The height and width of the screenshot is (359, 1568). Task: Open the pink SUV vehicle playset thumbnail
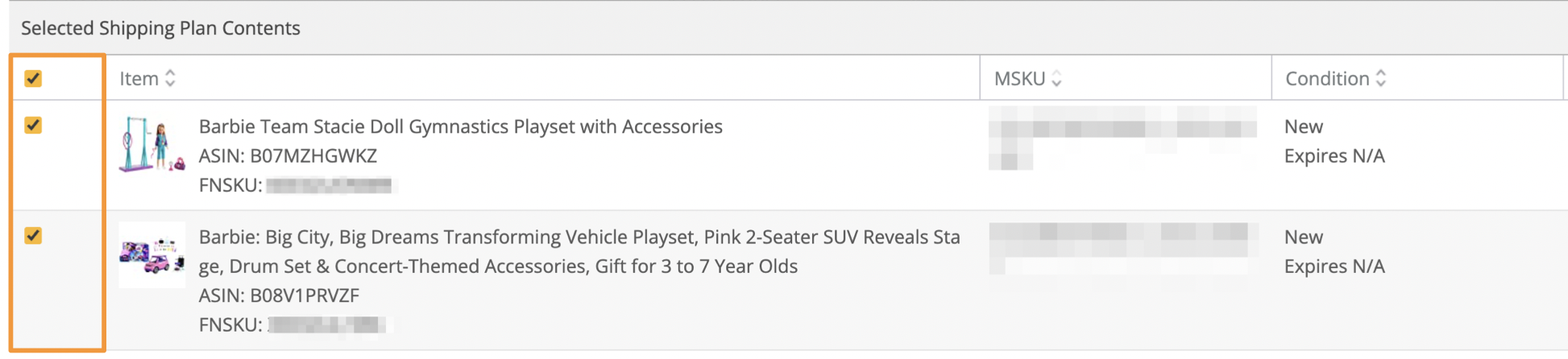pyautogui.click(x=152, y=255)
